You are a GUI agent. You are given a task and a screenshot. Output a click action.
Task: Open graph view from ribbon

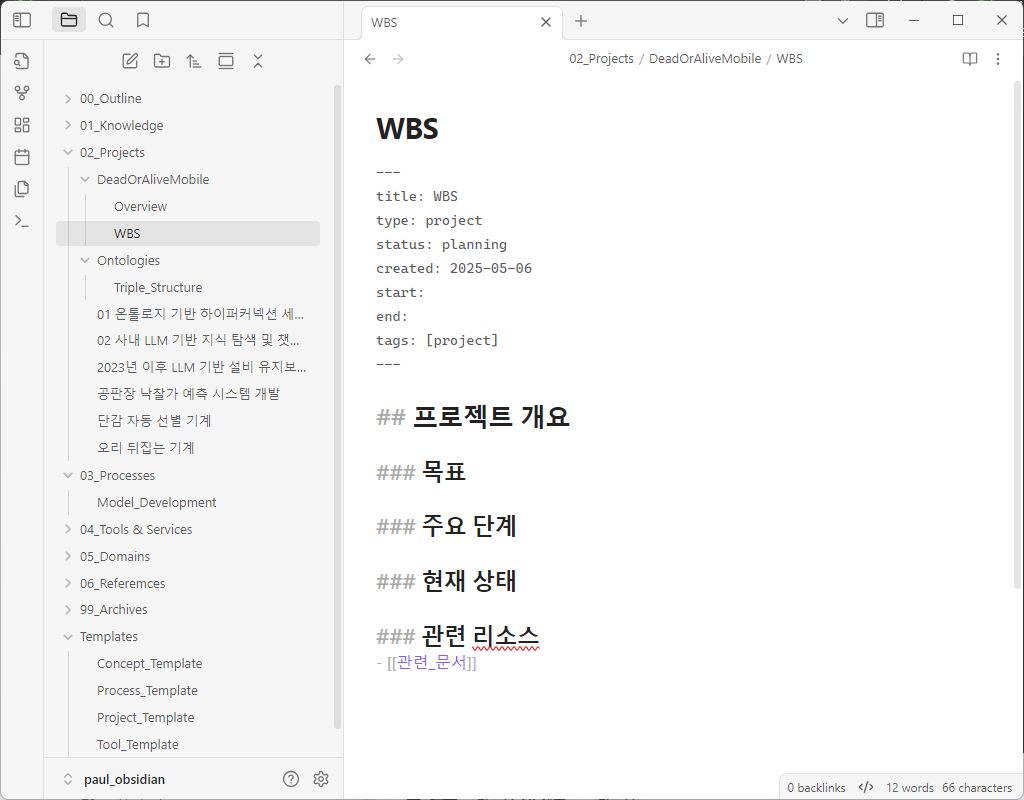(x=22, y=93)
